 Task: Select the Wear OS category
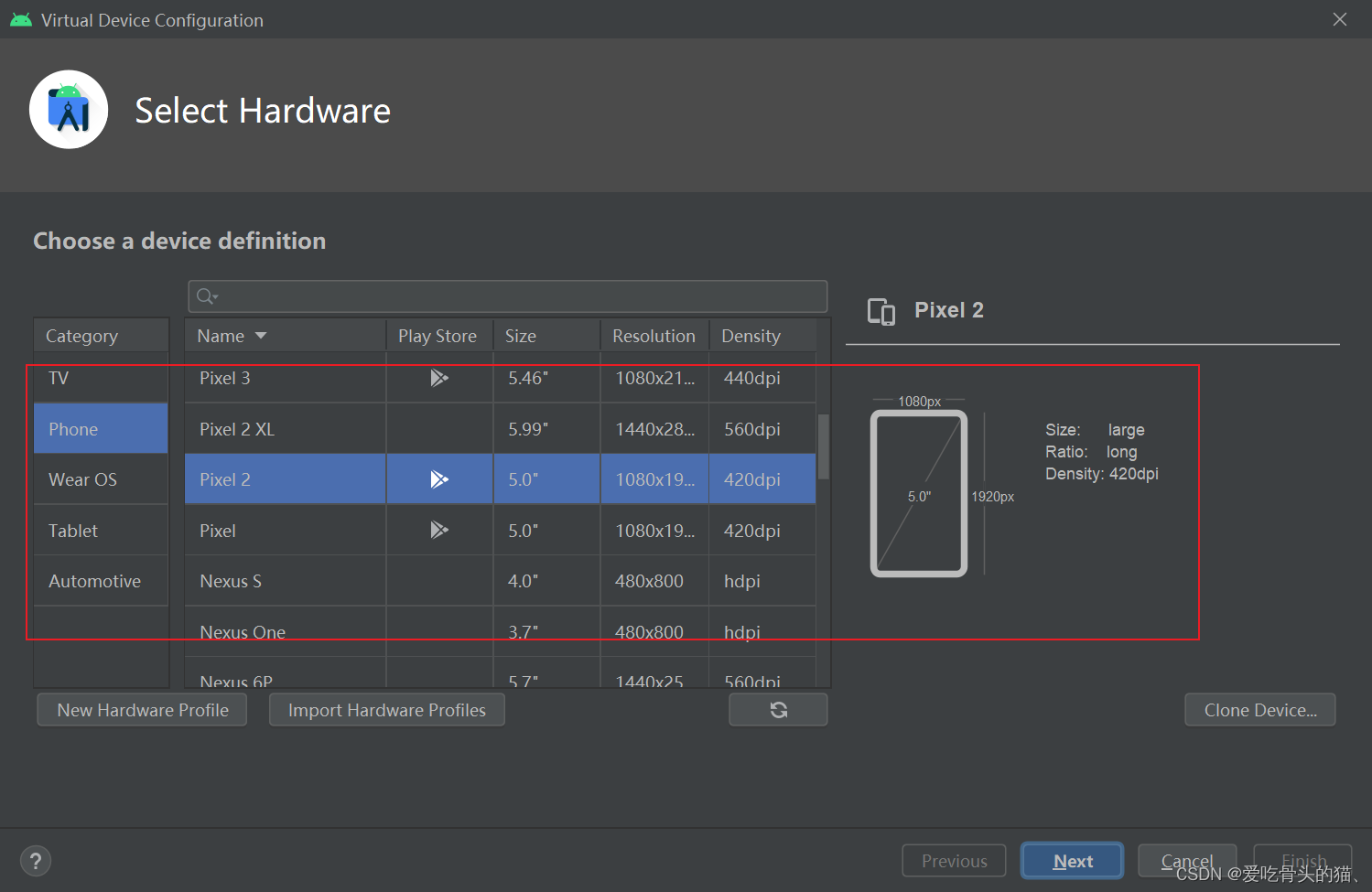[x=101, y=479]
